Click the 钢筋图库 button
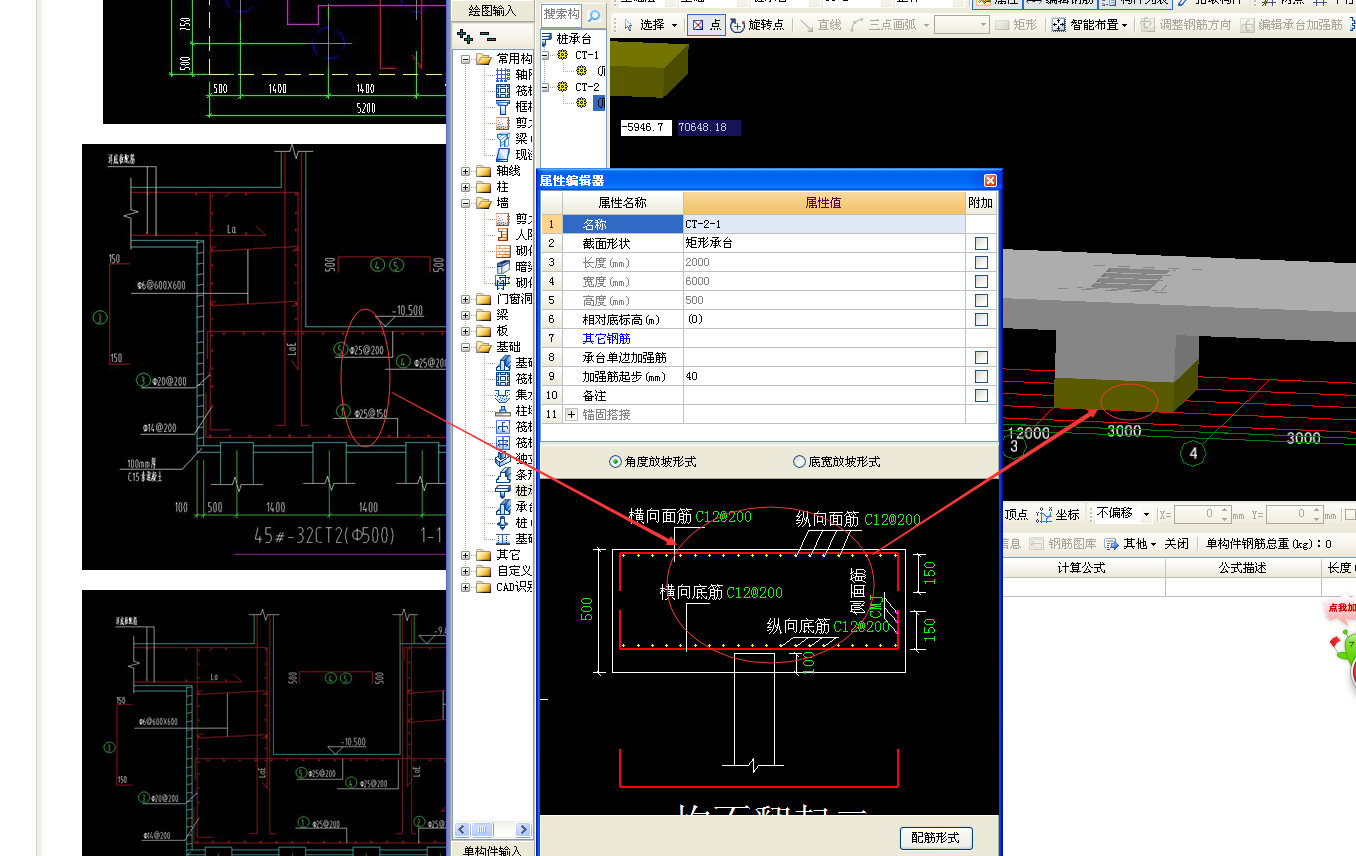The height and width of the screenshot is (856, 1356). [1062, 544]
